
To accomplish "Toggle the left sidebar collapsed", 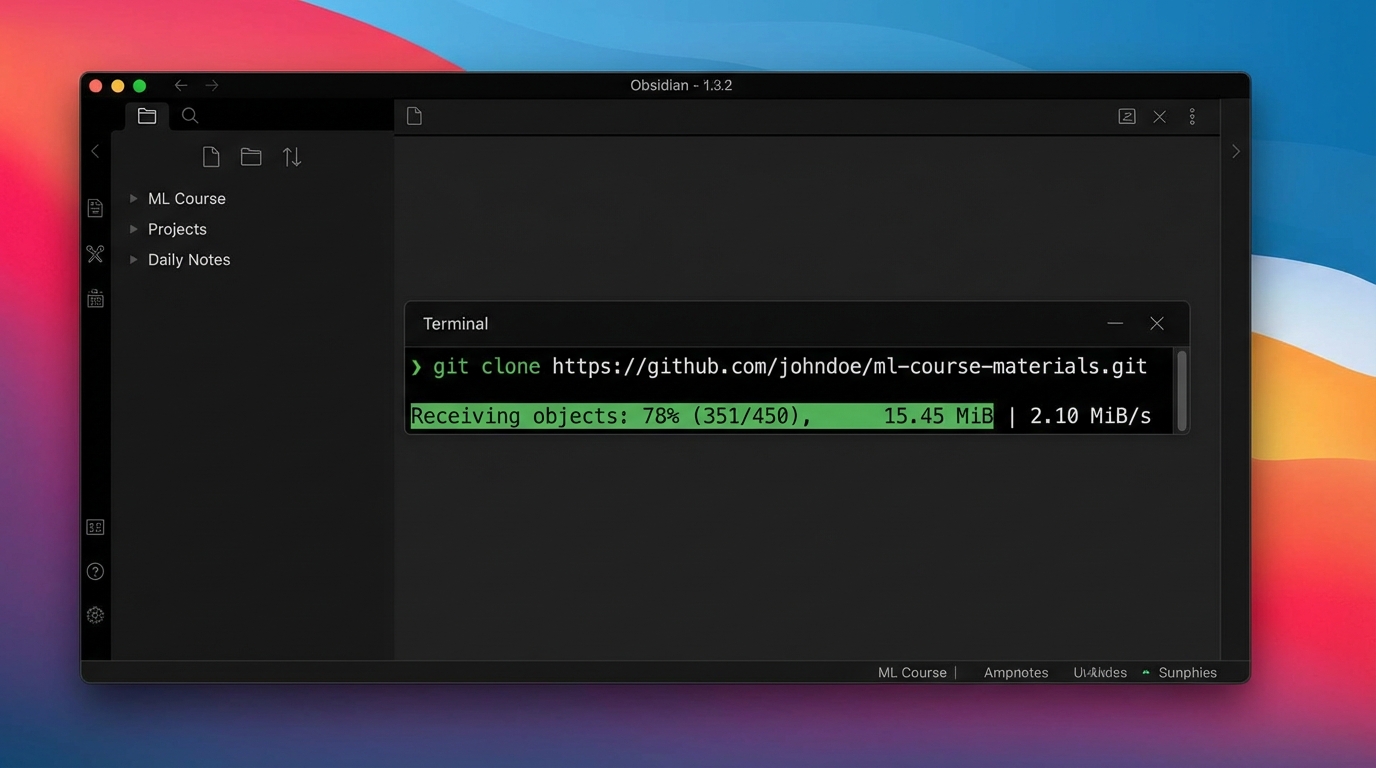I will click(95, 151).
